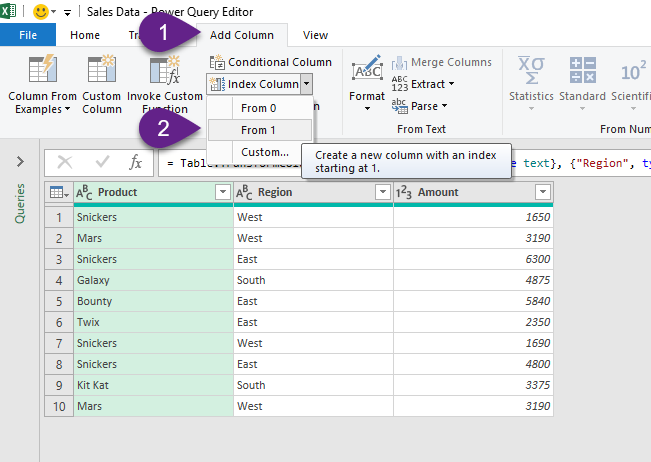651x462 pixels.
Task: Click the formula bar cancel X icon
Action: coord(64,162)
